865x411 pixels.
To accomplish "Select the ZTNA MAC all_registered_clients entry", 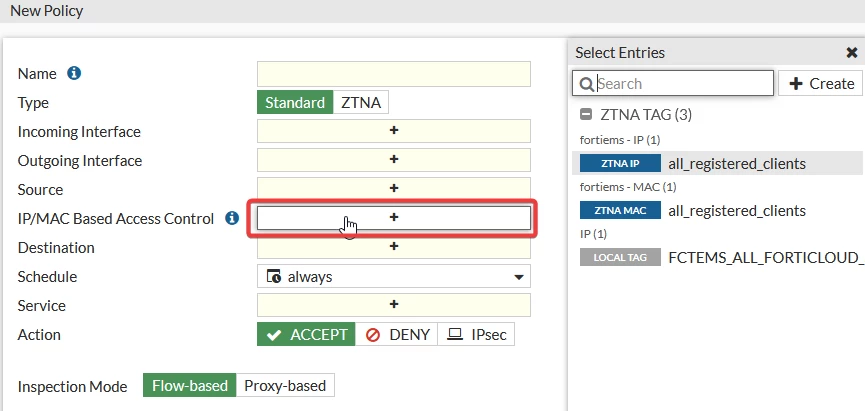I will point(718,210).
